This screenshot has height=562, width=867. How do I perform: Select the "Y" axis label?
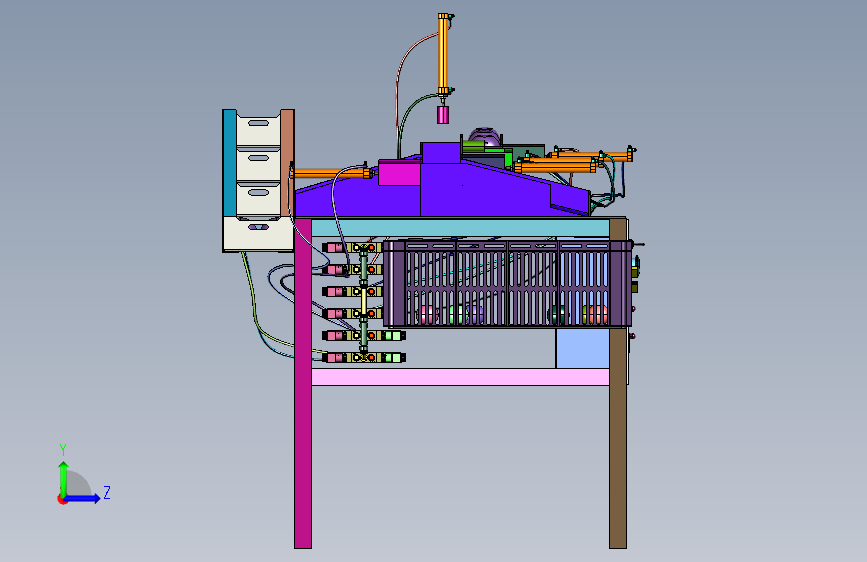(x=63, y=449)
